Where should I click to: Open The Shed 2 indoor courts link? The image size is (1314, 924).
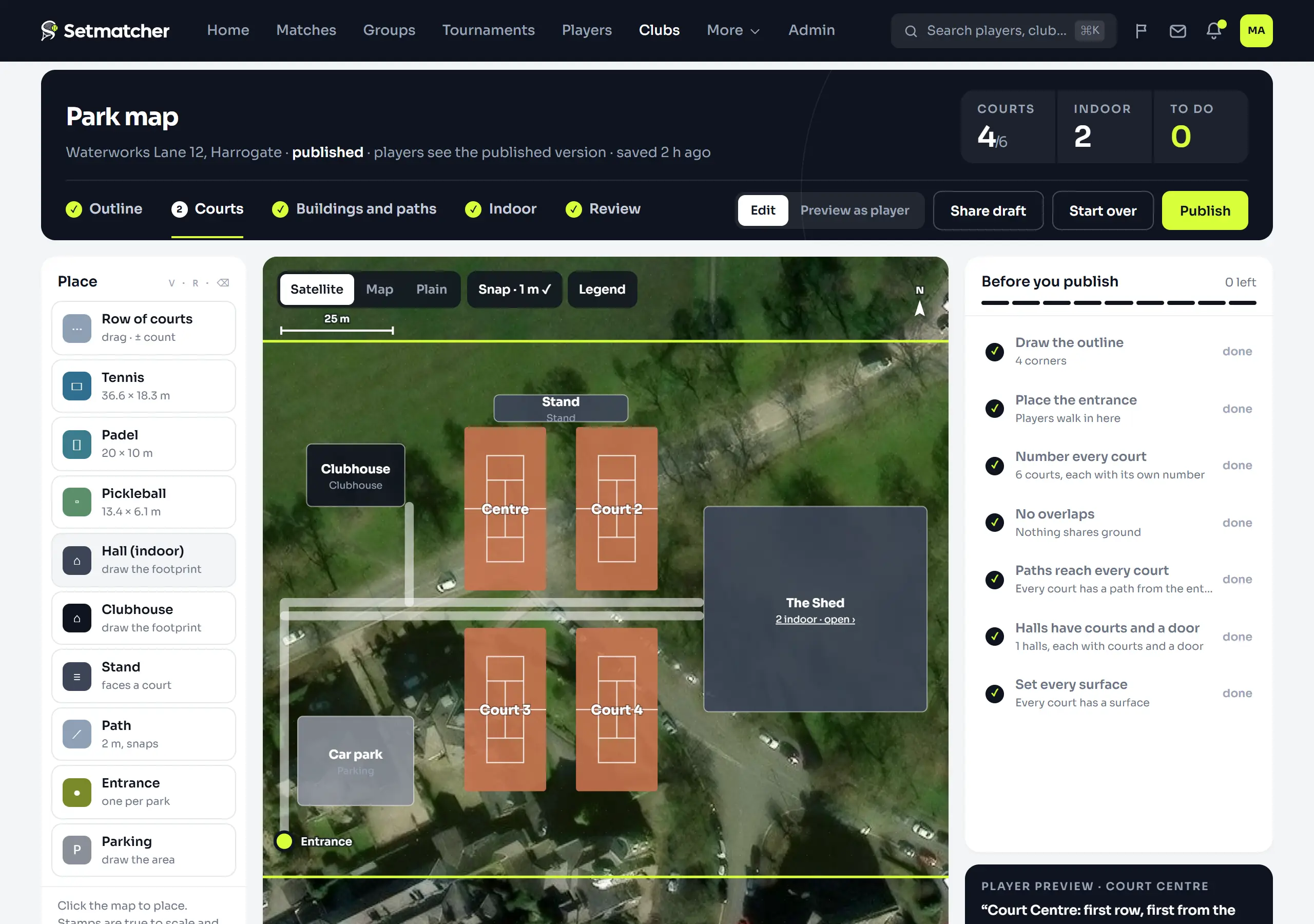pos(815,620)
